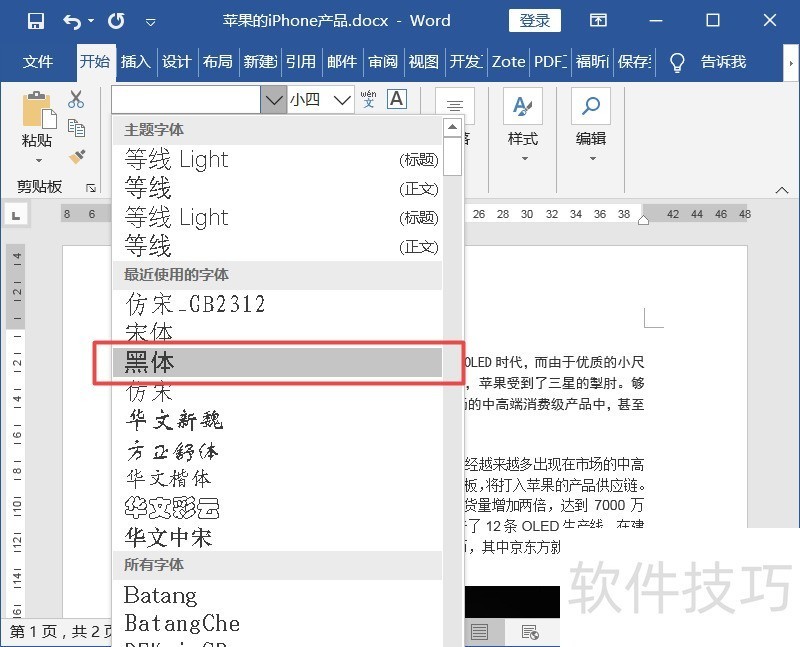The width and height of the screenshot is (800, 647).
Task: Open the PDF tools ribbon tab
Action: click(x=551, y=62)
